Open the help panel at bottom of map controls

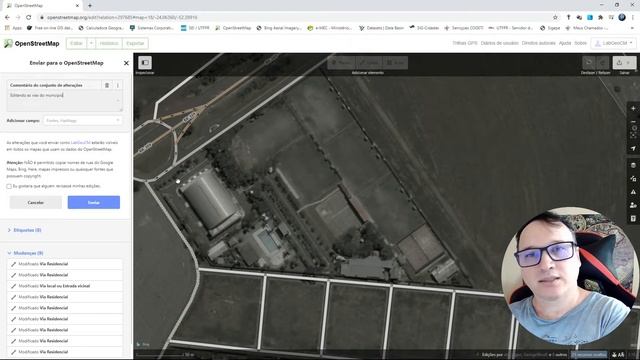pos(633,219)
